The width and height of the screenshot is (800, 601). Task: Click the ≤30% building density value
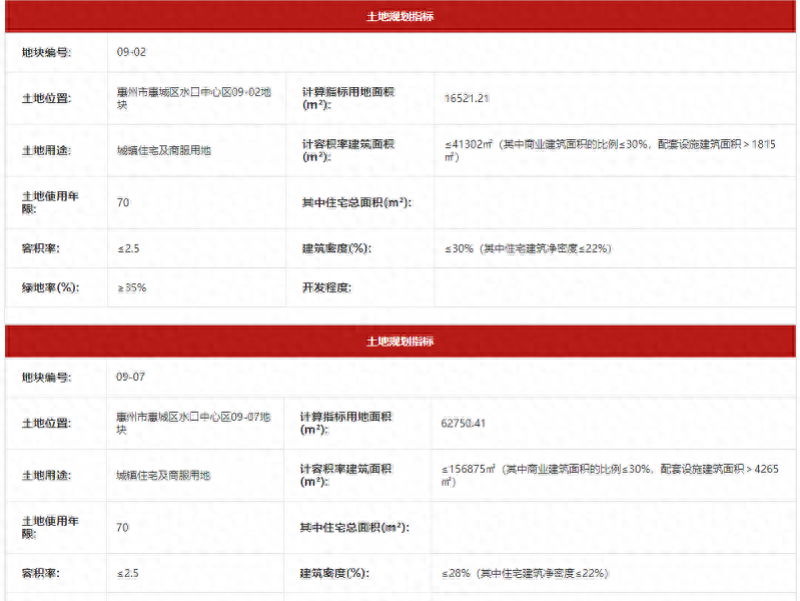[528, 248]
